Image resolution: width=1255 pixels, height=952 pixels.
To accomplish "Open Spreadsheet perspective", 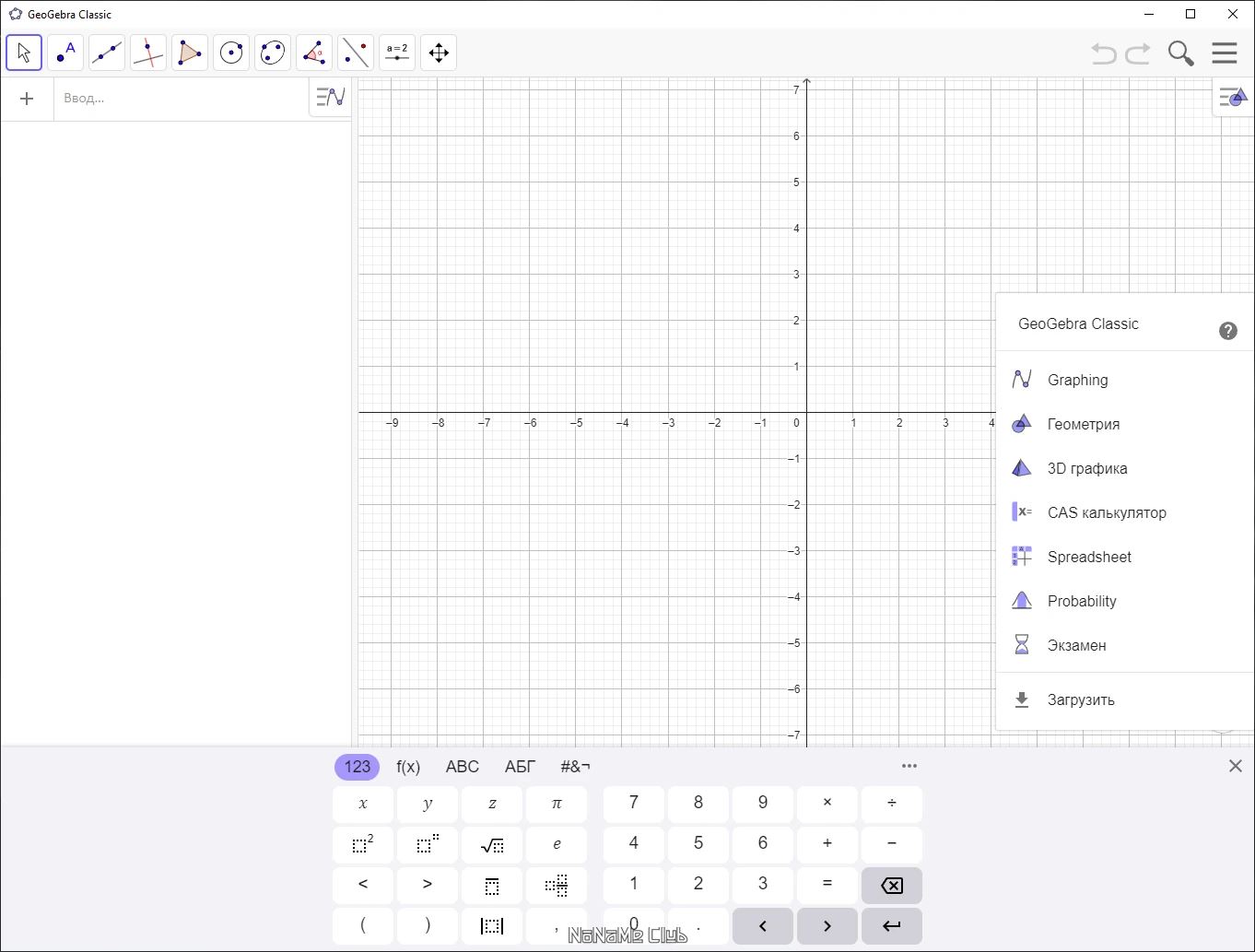I will point(1124,557).
